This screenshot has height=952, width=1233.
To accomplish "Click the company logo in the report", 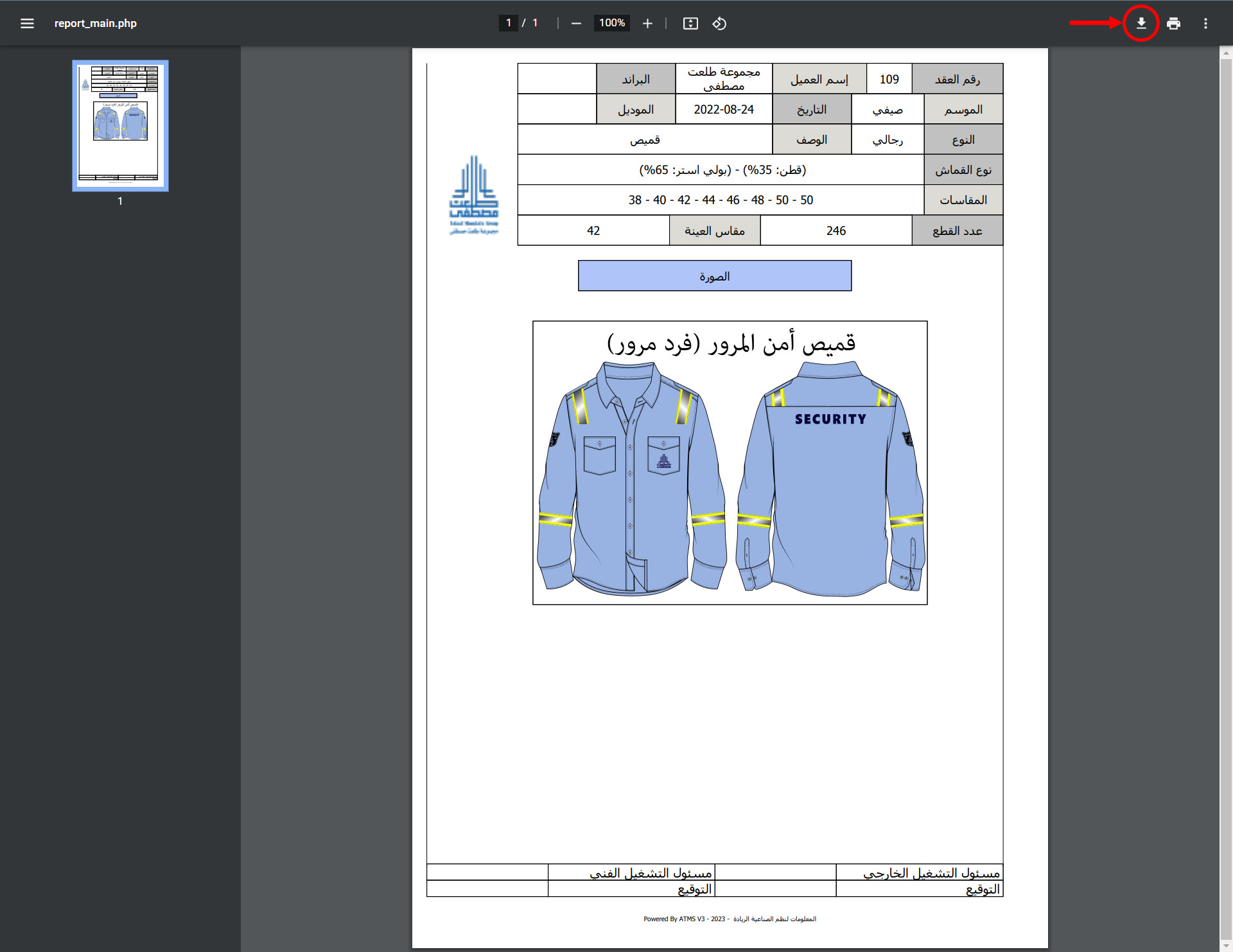I will [474, 195].
